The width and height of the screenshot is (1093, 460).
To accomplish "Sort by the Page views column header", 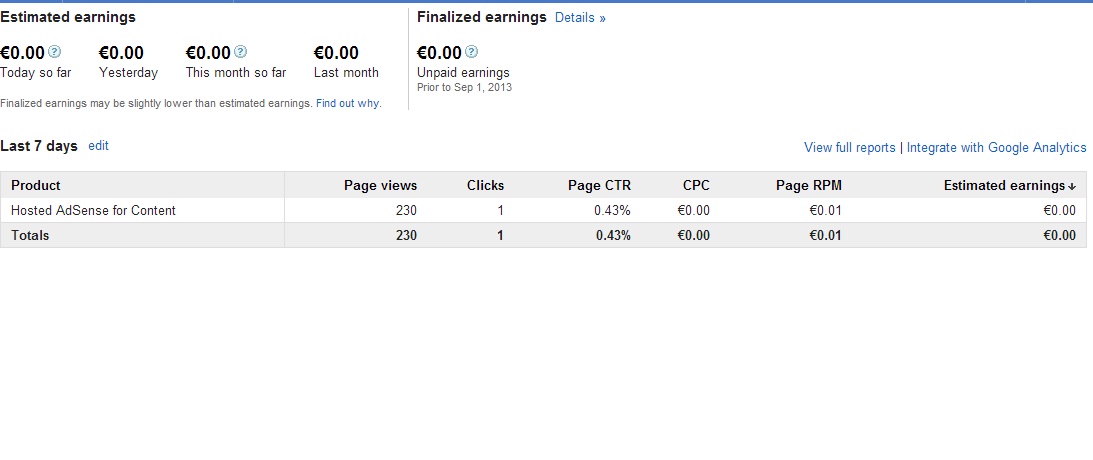I will point(380,185).
